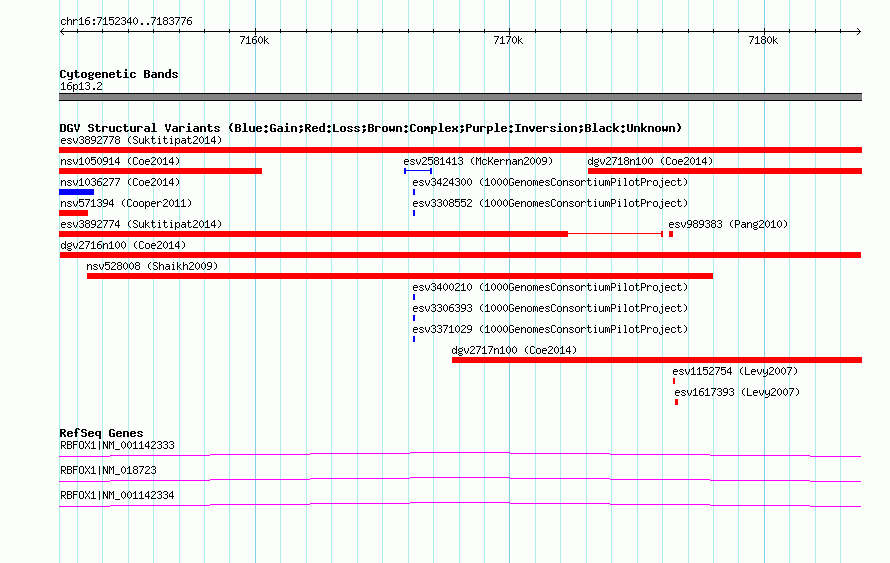Image resolution: width=890 pixels, height=563 pixels.
Task: Click the esv3892778 (Suktitipat2014) variant label
Action: pos(141,140)
